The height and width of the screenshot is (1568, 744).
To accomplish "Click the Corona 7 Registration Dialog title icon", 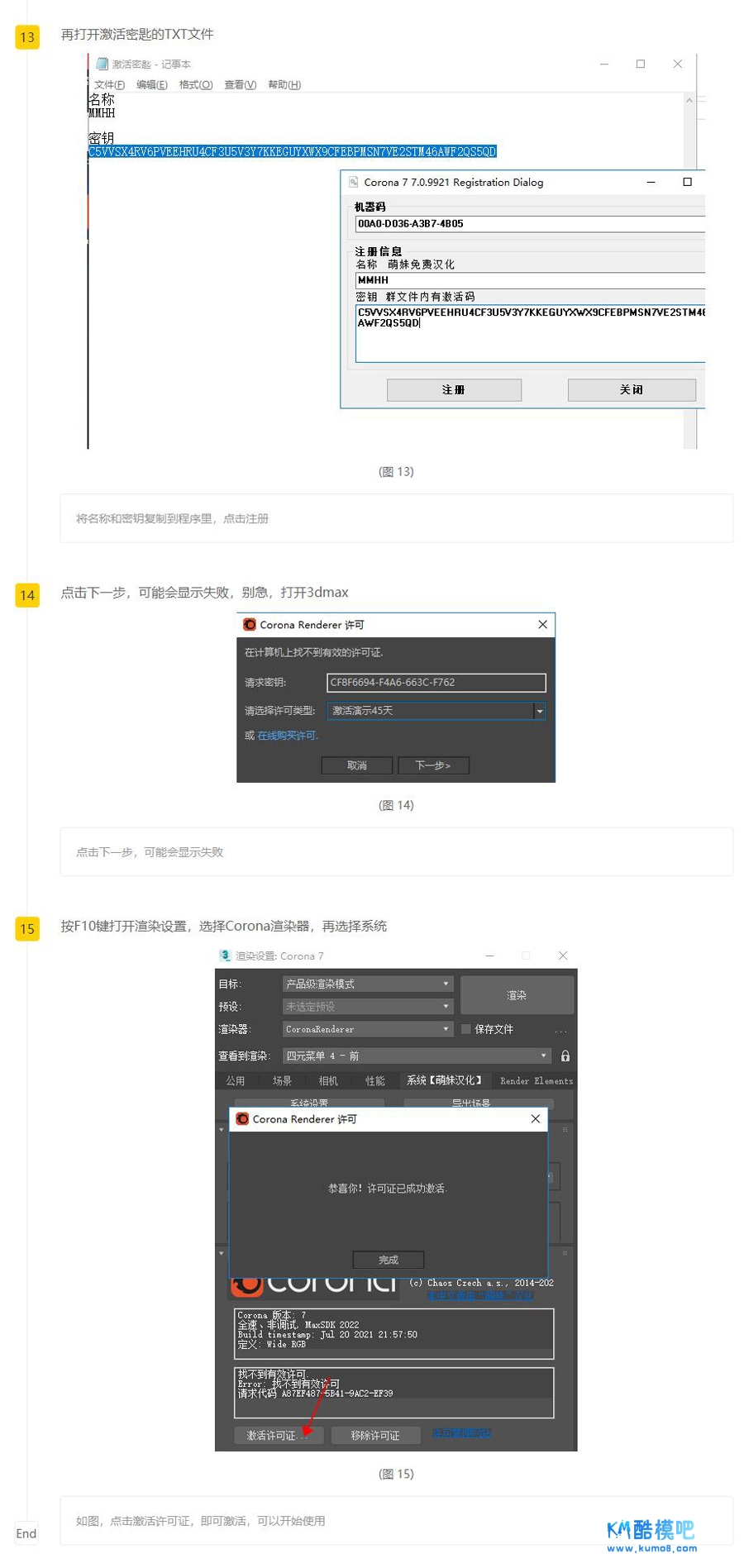I will tap(353, 182).
